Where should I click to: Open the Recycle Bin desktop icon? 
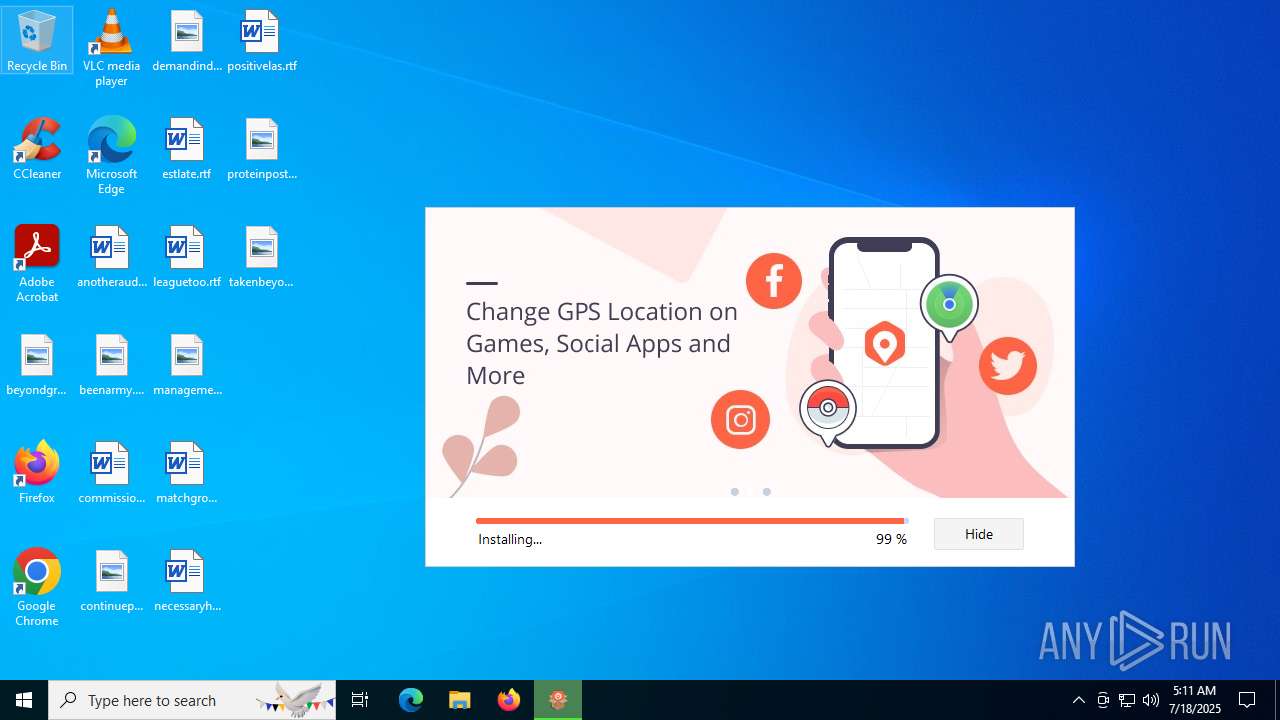tap(37, 40)
